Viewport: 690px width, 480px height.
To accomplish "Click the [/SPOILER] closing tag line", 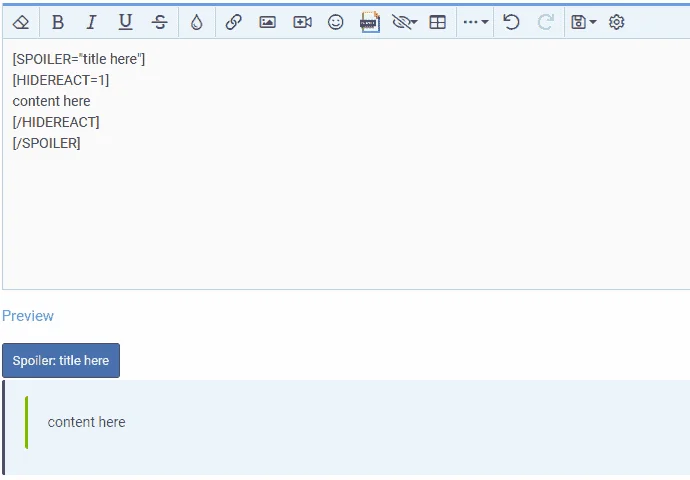I will tap(47, 143).
